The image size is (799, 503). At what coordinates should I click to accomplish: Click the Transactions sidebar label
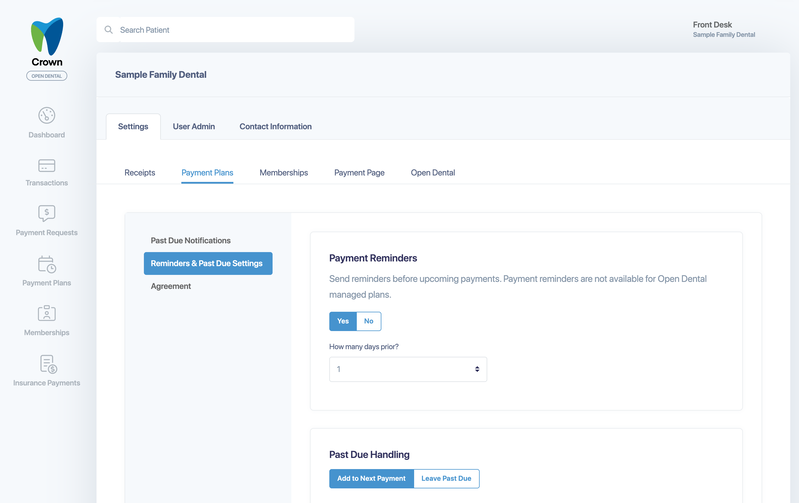pos(46,183)
